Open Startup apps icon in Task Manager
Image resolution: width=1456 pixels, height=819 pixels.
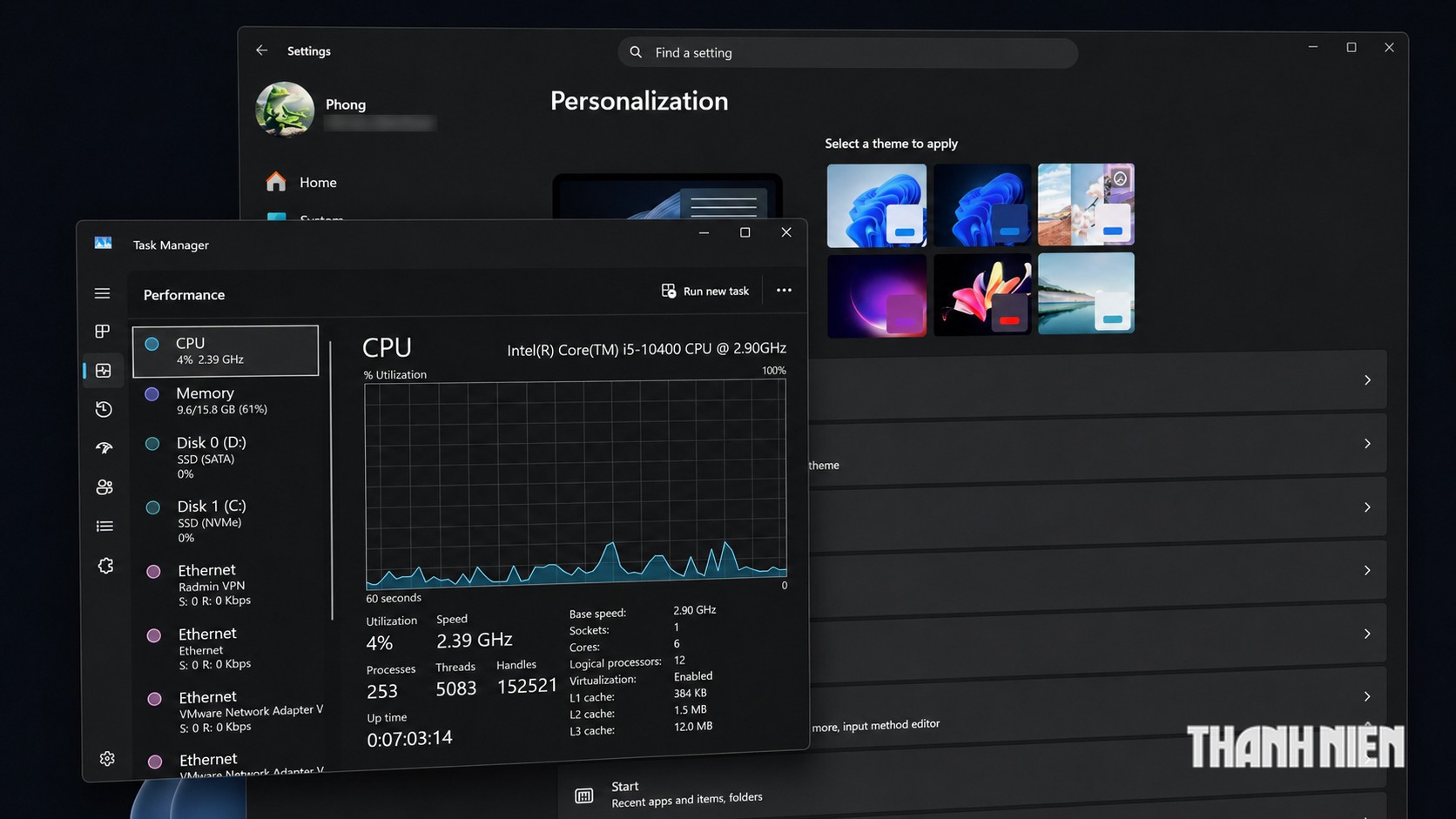tap(104, 447)
